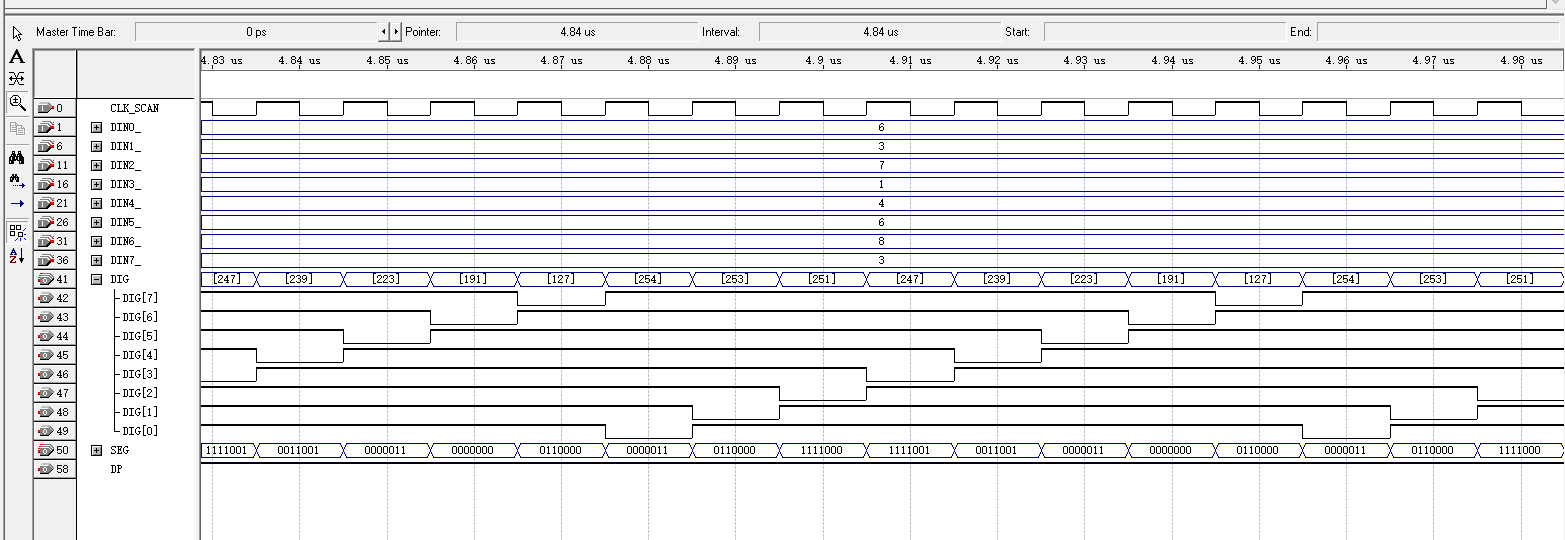
Task: Click the Master Time Bar value field
Action: 256,32
